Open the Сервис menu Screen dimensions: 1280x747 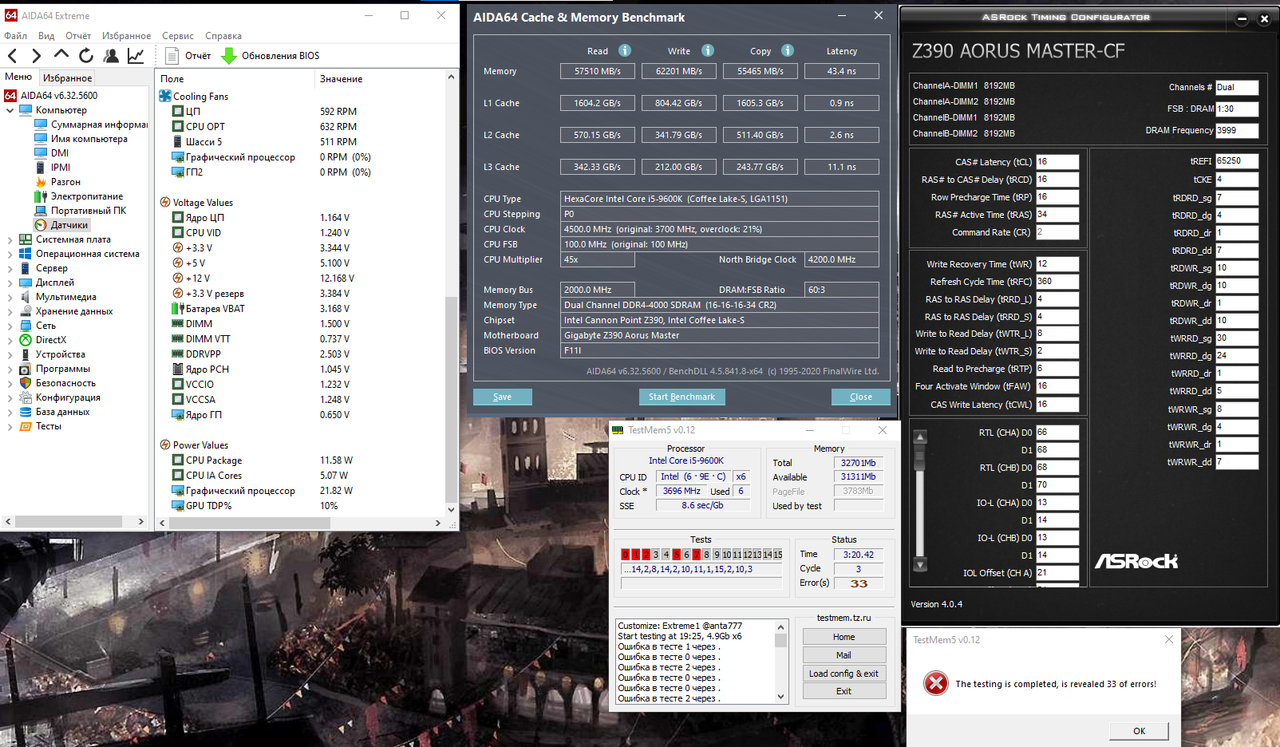pyautogui.click(x=178, y=35)
